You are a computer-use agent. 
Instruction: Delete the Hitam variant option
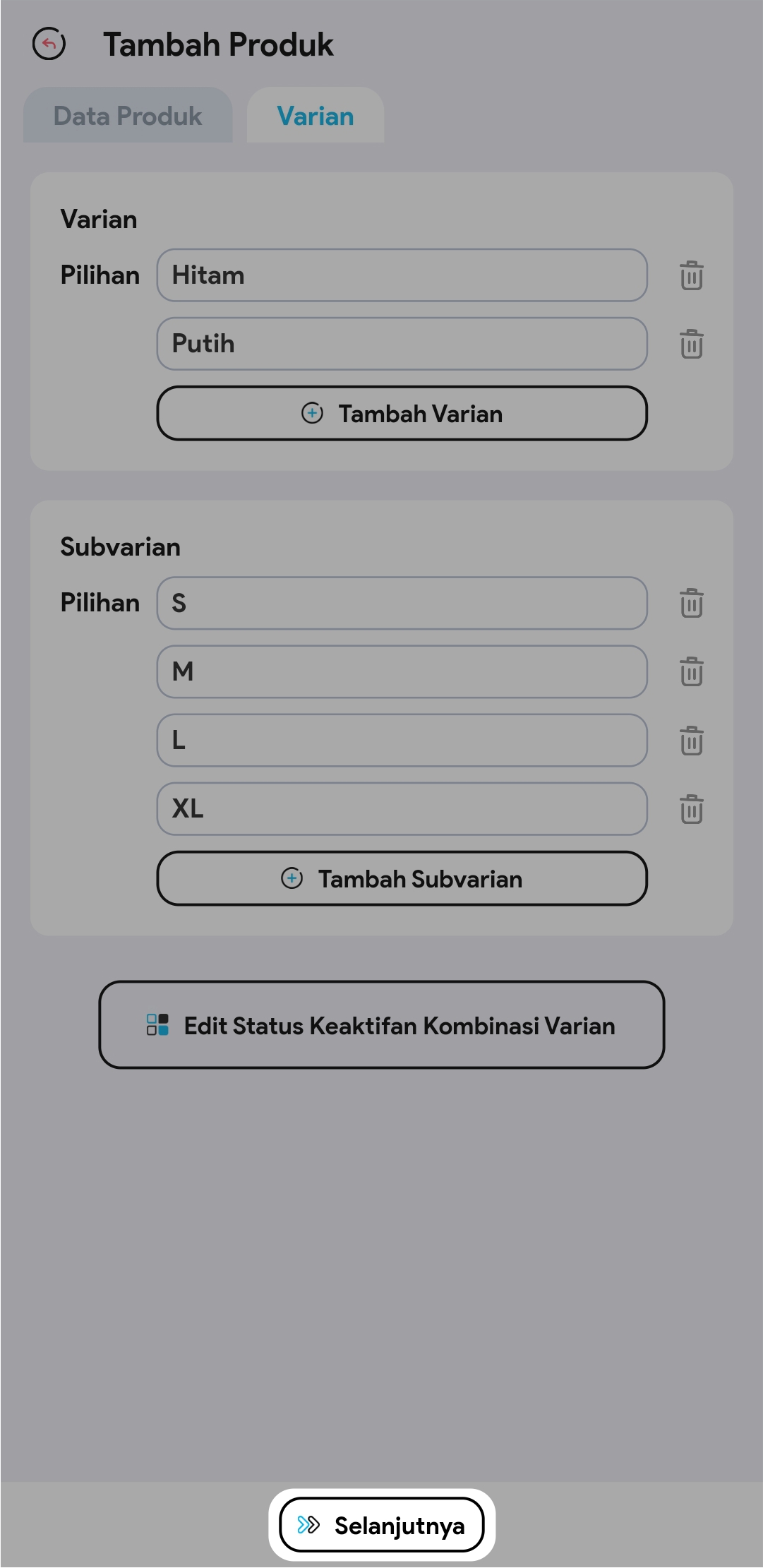pyautogui.click(x=691, y=275)
